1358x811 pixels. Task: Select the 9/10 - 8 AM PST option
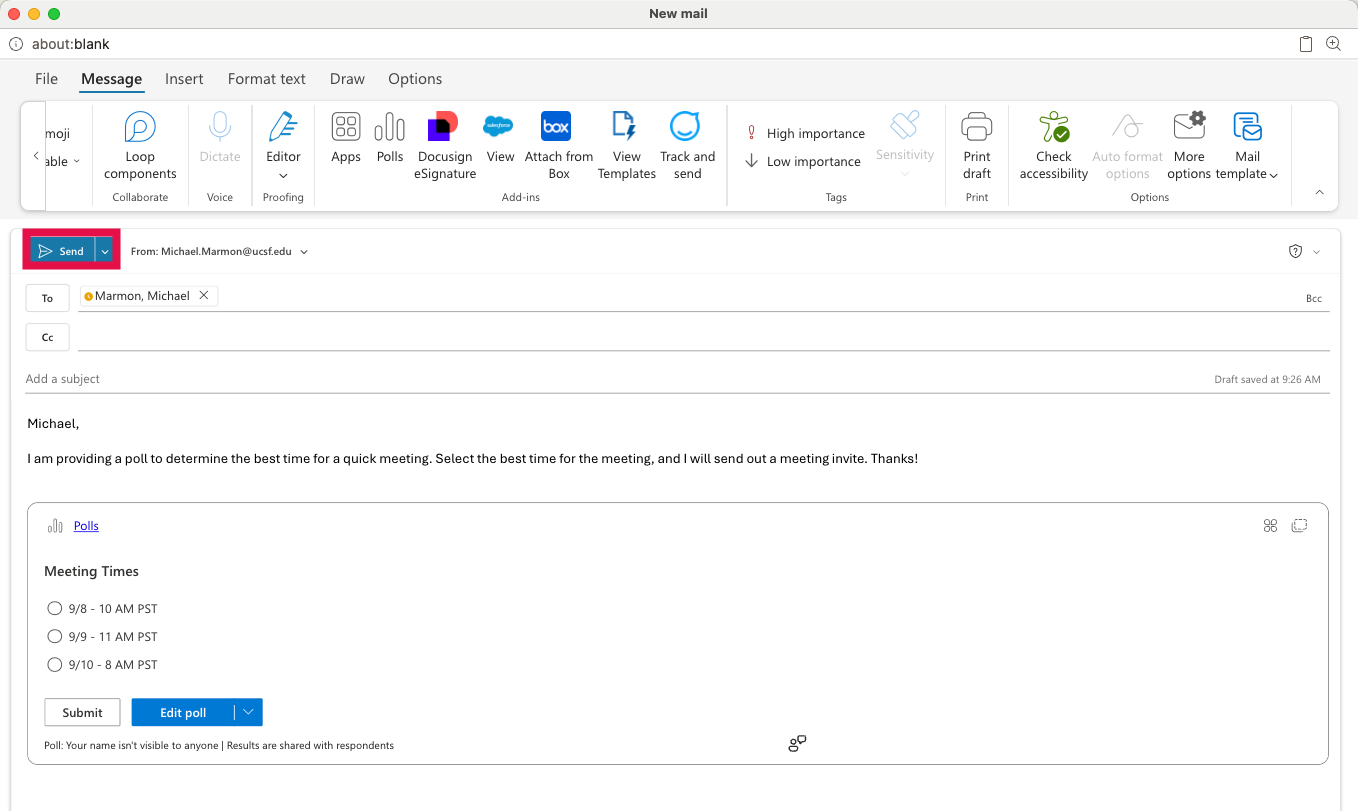coord(55,664)
